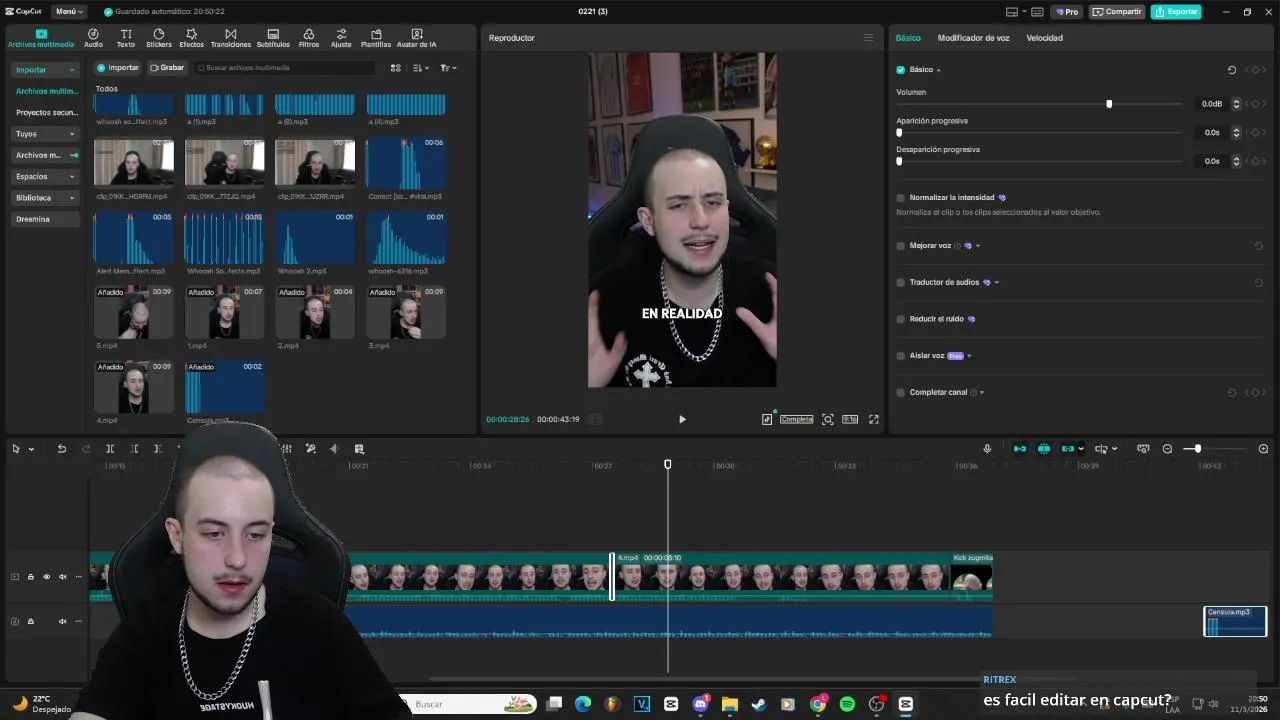This screenshot has height=720, width=1280.
Task: Toggle visibility eye on video track
Action: [46, 577]
